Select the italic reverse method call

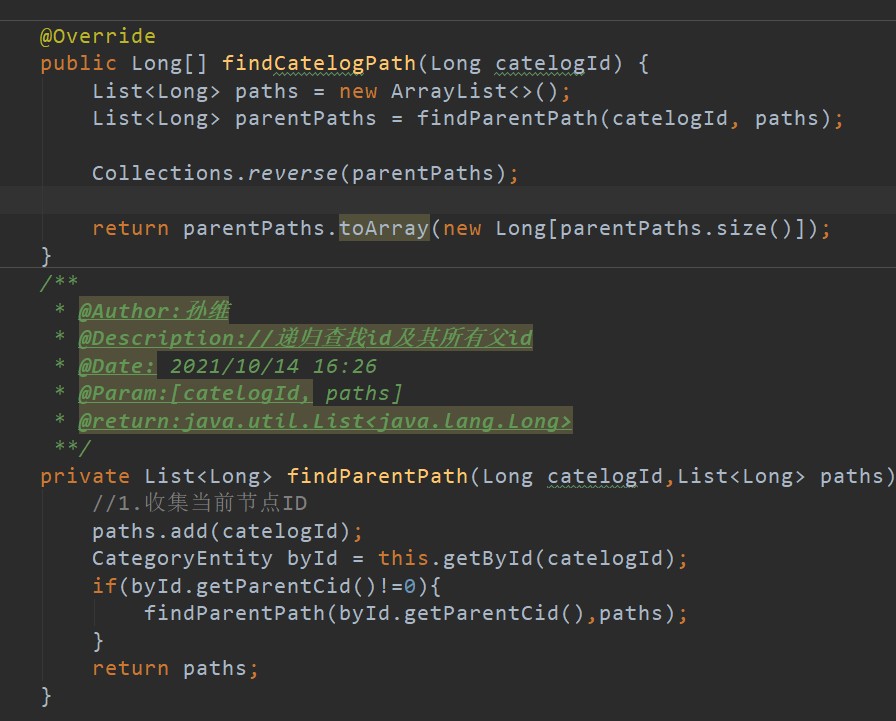tap(293, 173)
